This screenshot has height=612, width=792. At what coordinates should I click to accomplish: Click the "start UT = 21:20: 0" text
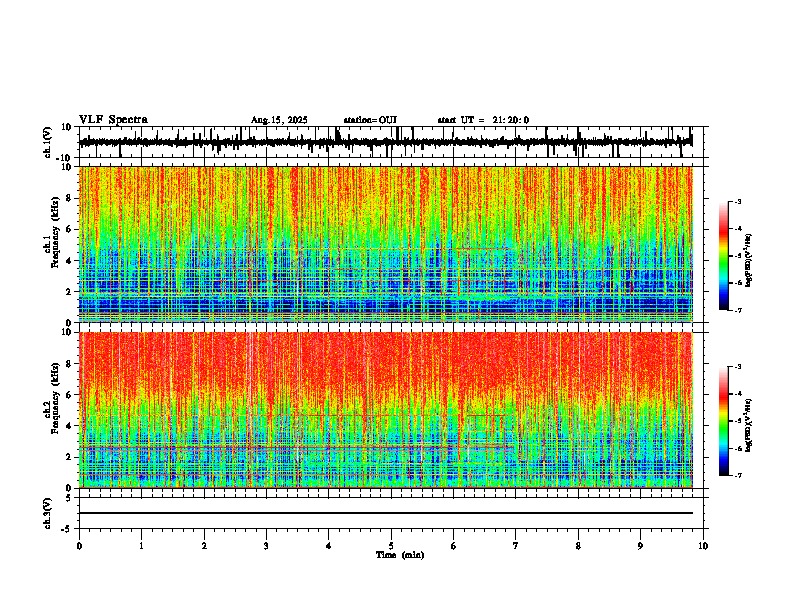[x=483, y=120]
